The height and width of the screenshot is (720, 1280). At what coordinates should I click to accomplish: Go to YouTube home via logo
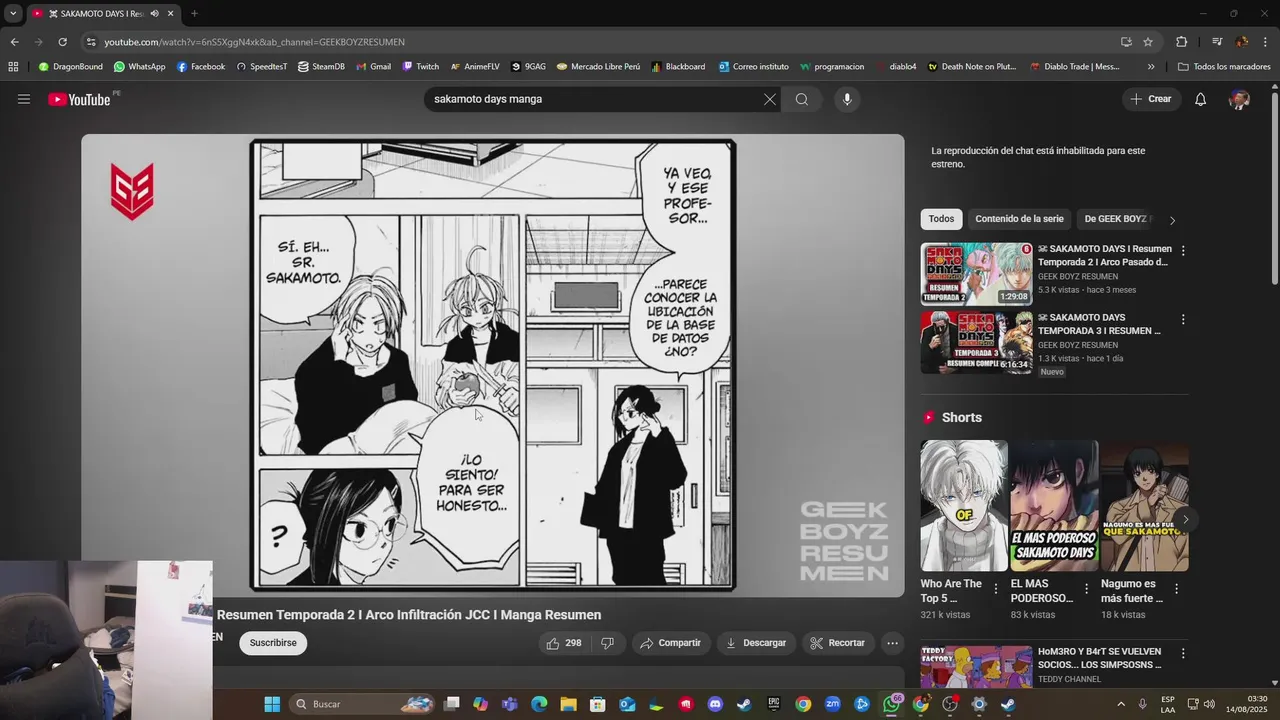pyautogui.click(x=79, y=99)
